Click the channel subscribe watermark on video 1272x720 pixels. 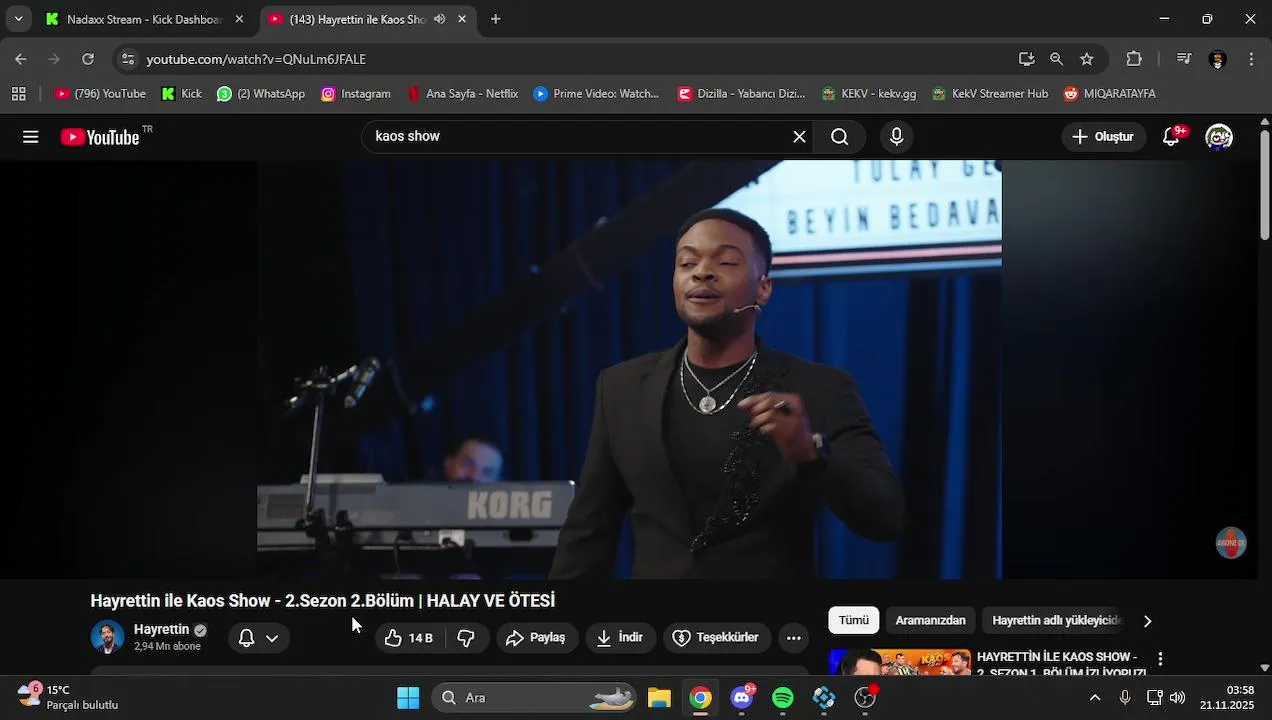1230,543
